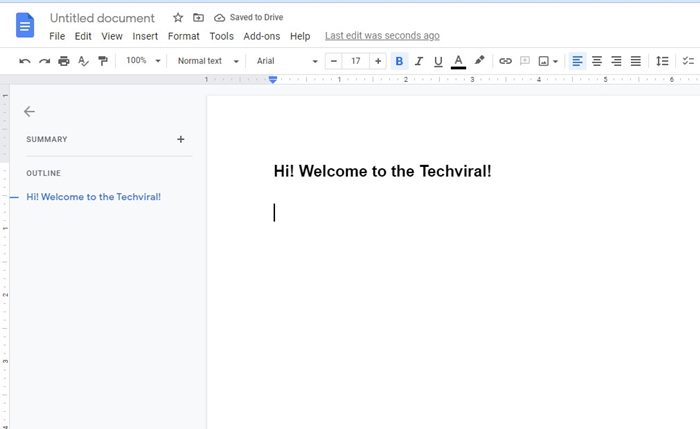Screen dimensions: 700x429
Task: Toggle Italic formatting
Action: (419, 61)
